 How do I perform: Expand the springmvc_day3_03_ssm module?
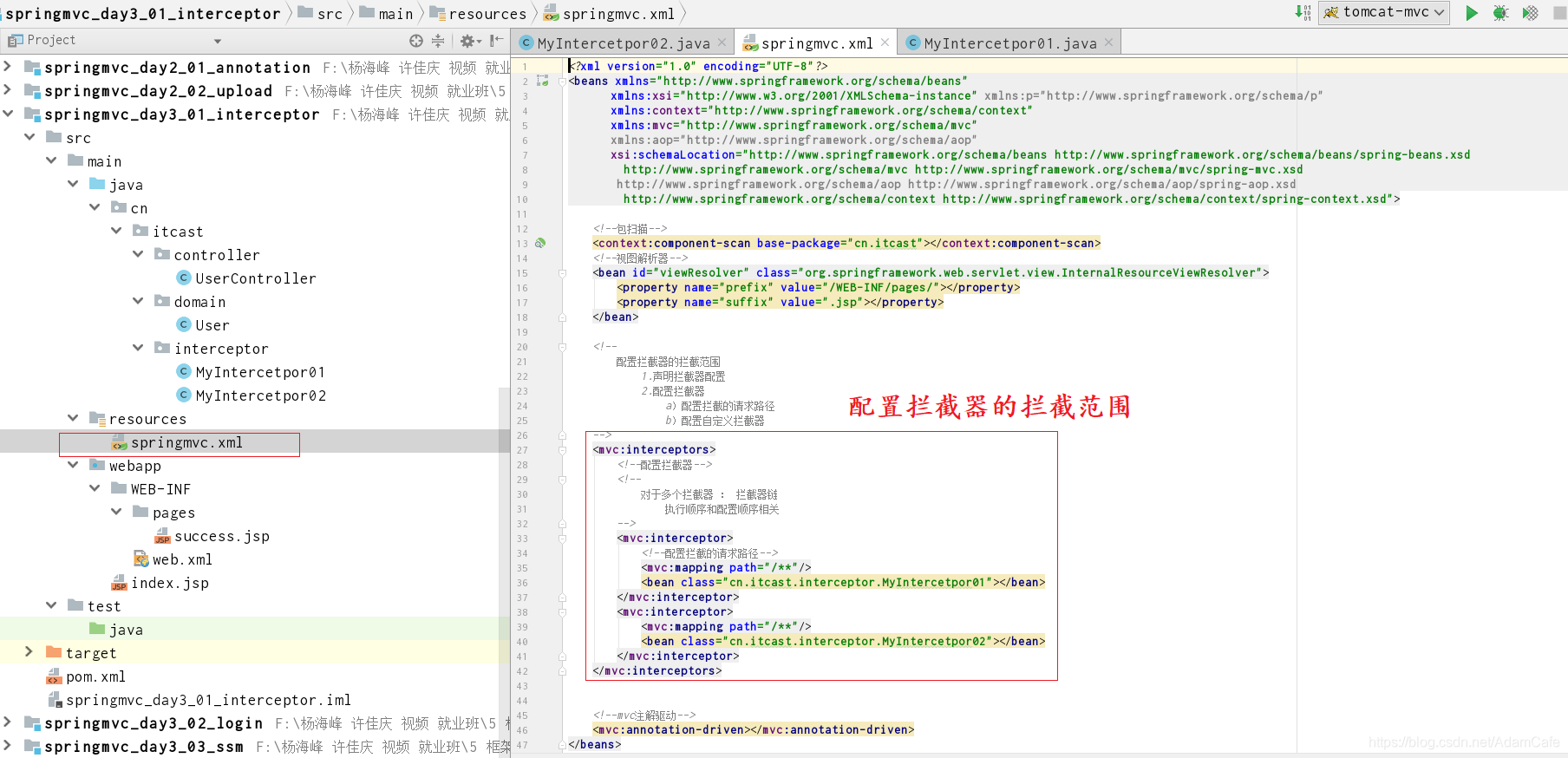(8, 746)
